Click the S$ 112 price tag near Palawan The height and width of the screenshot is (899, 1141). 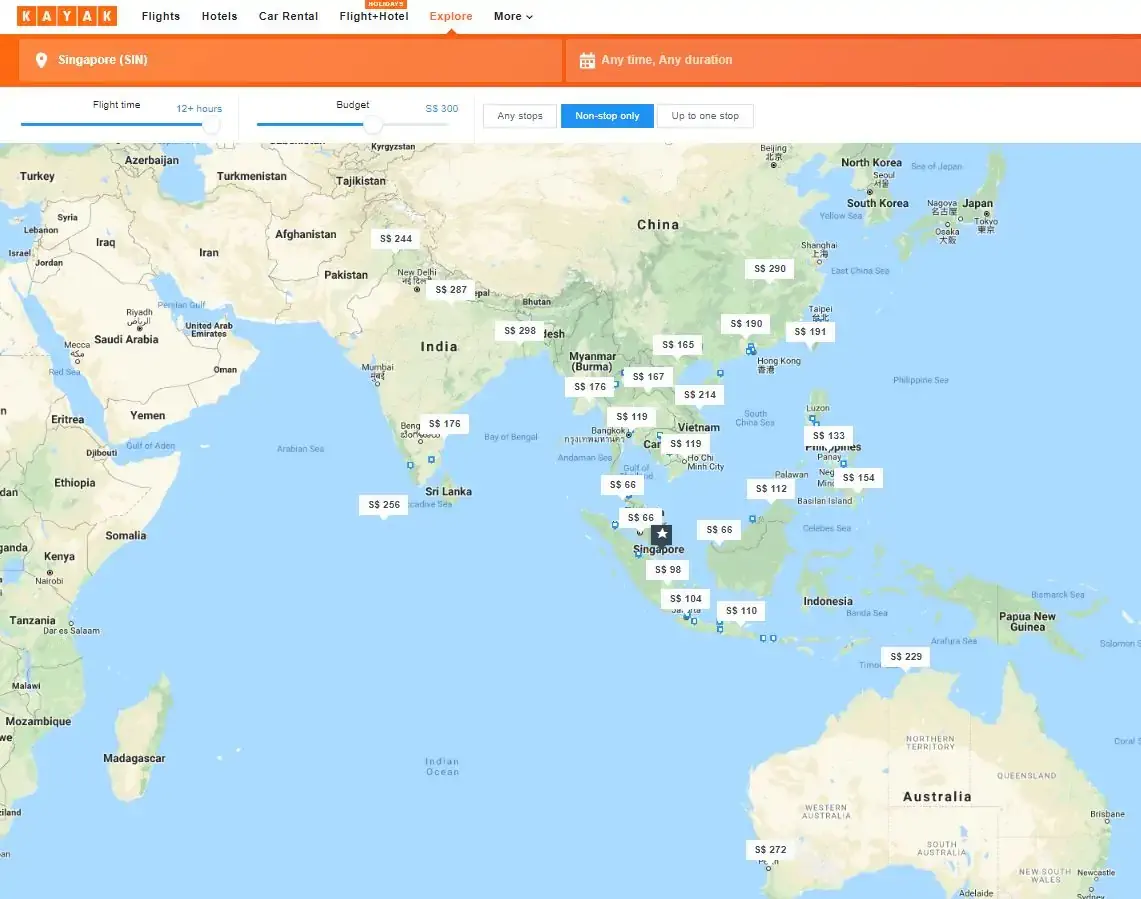pos(771,489)
